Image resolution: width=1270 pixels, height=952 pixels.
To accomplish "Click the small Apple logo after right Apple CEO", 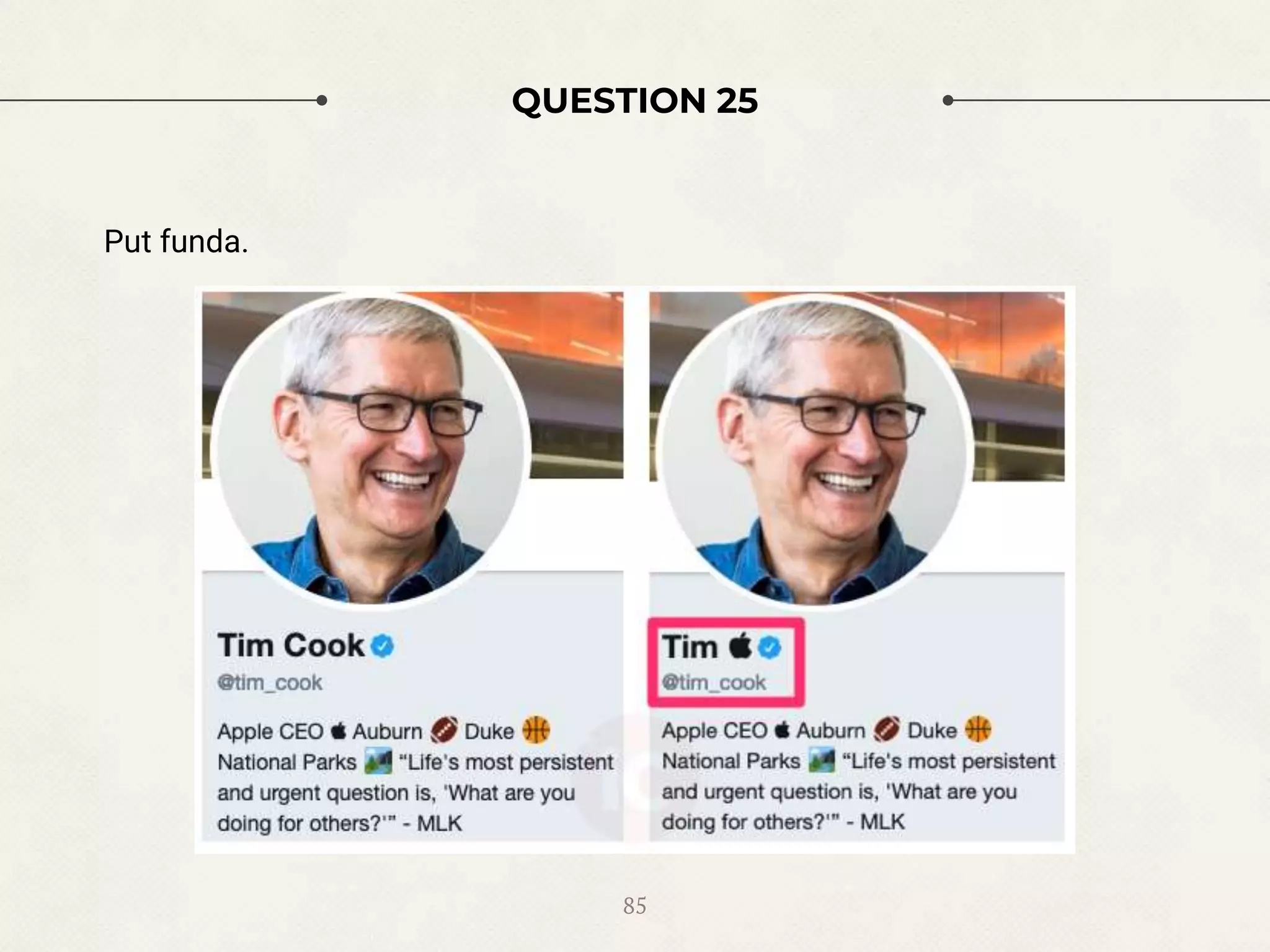I will [782, 729].
